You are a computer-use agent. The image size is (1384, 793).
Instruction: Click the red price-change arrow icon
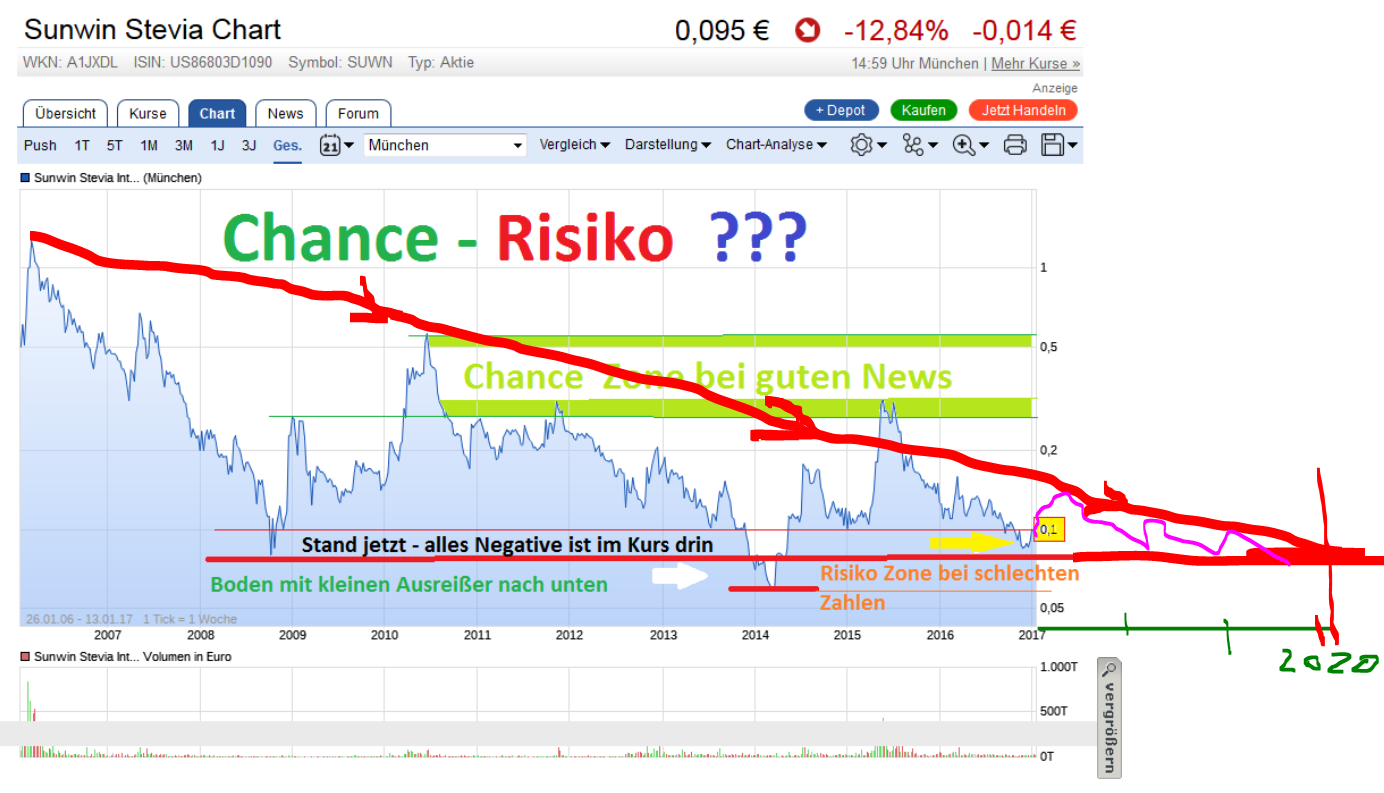click(807, 31)
